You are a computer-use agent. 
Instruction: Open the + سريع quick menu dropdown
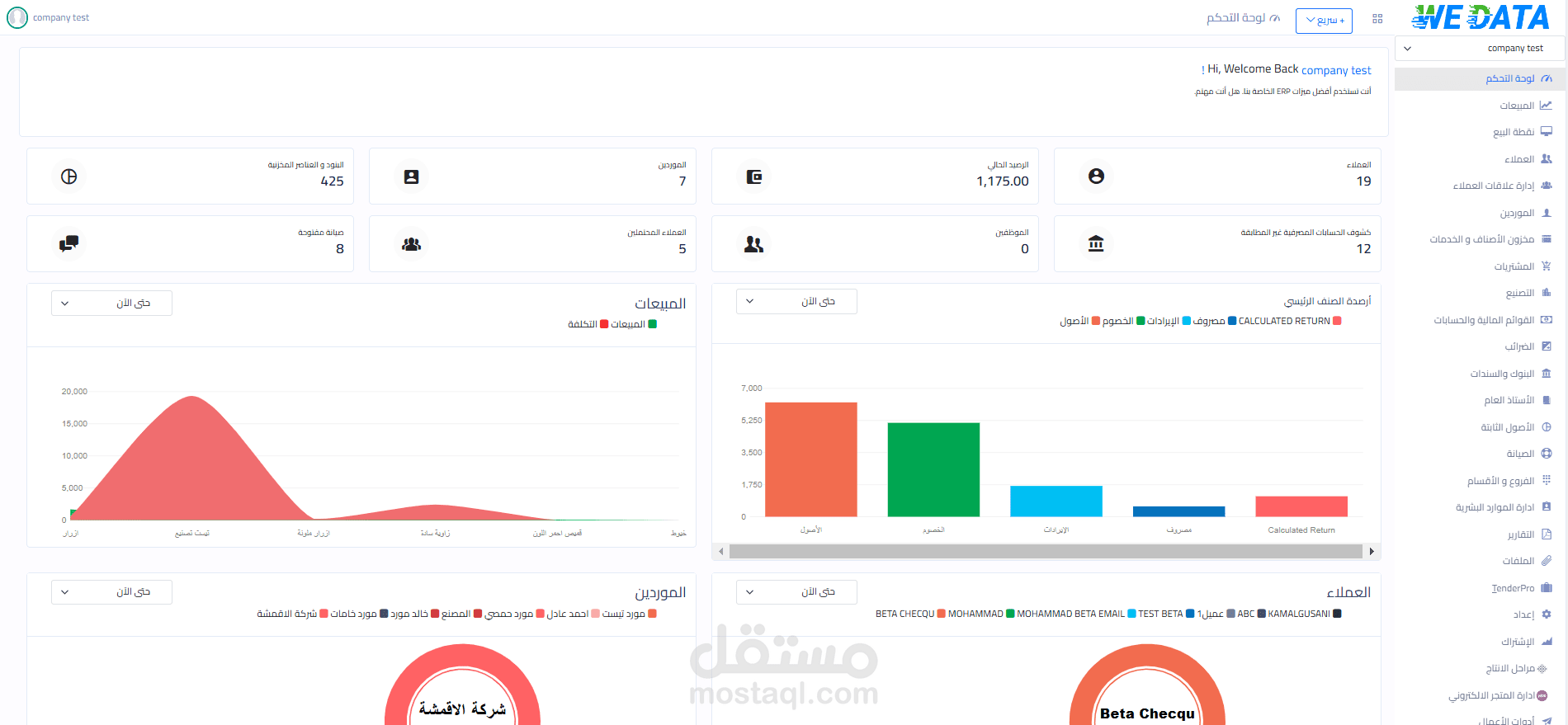(x=1324, y=21)
